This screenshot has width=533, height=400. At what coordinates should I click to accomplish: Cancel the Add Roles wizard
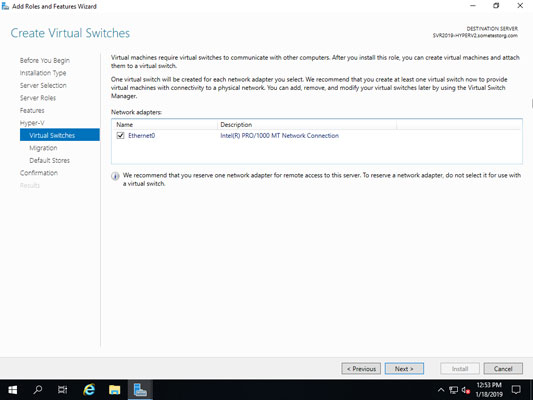pos(503,369)
